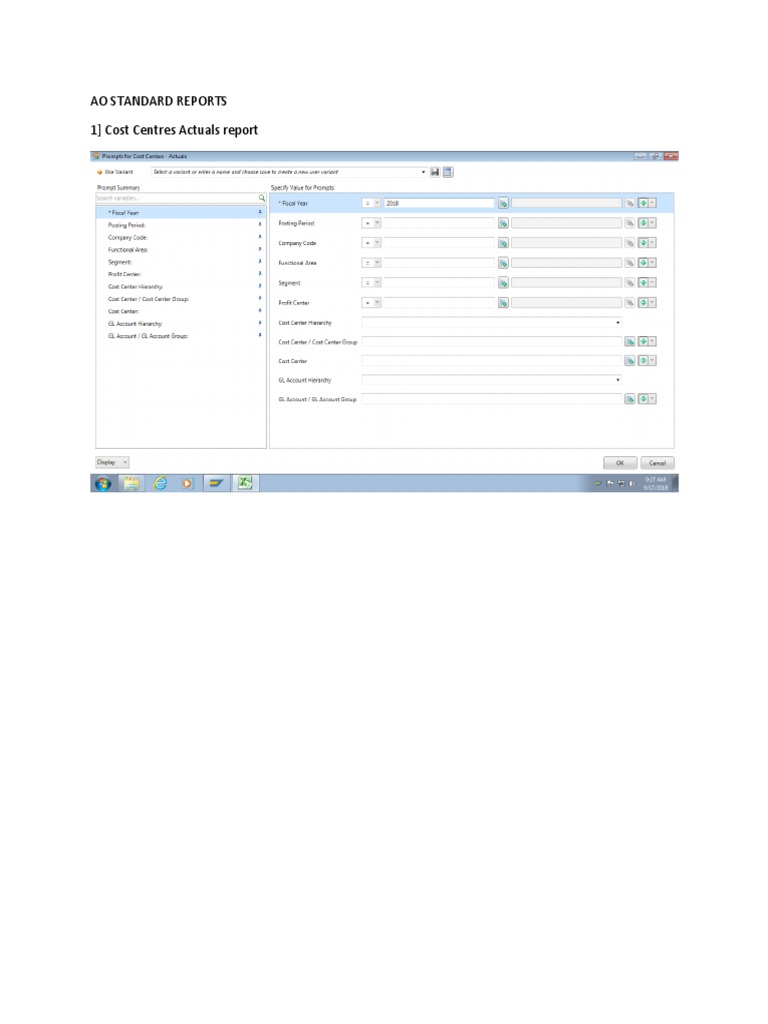Image resolution: width=768 pixels, height=1024 pixels.
Task: Add a line for the Cost Center field
Action: (x=643, y=360)
